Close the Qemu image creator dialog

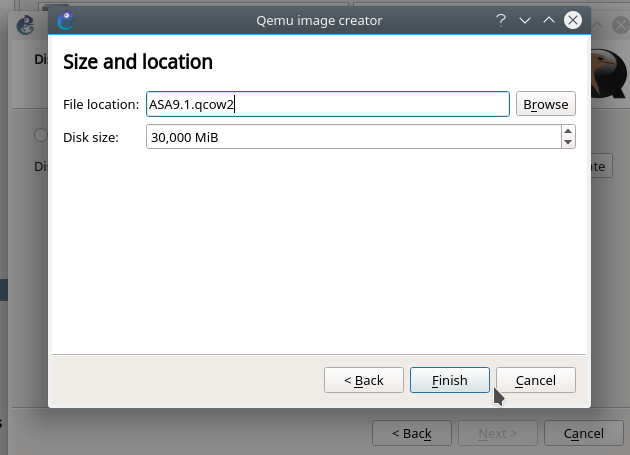tap(573, 20)
